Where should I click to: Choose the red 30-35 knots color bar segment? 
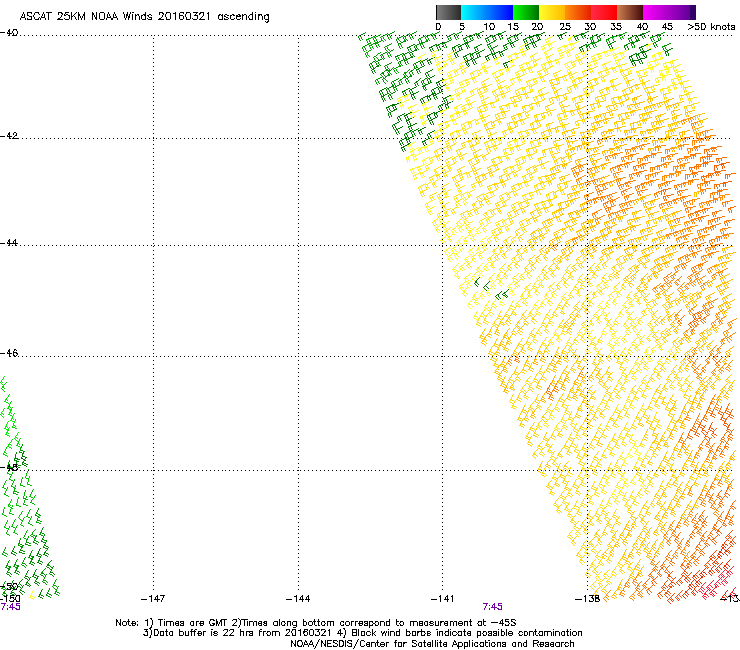coord(604,12)
